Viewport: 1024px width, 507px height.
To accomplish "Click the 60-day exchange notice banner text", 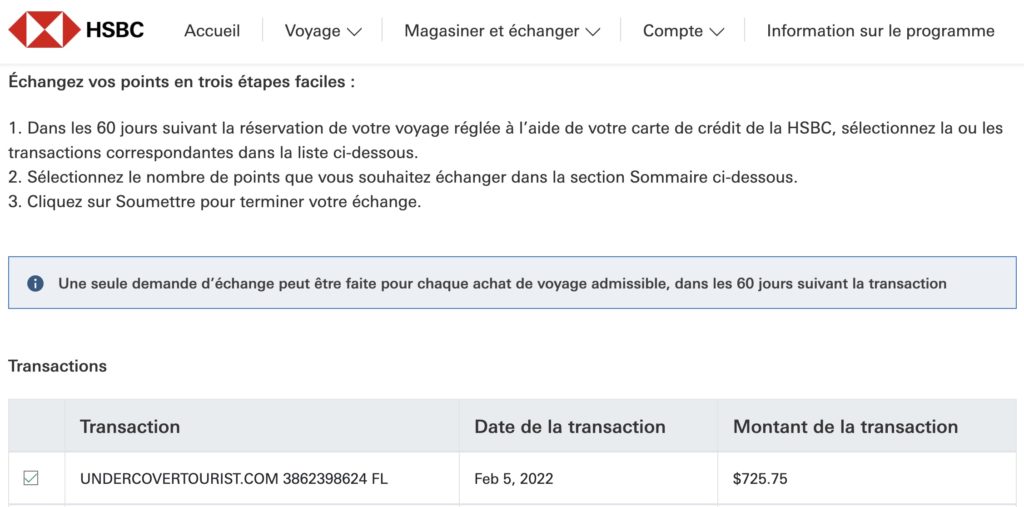I will click(502, 283).
